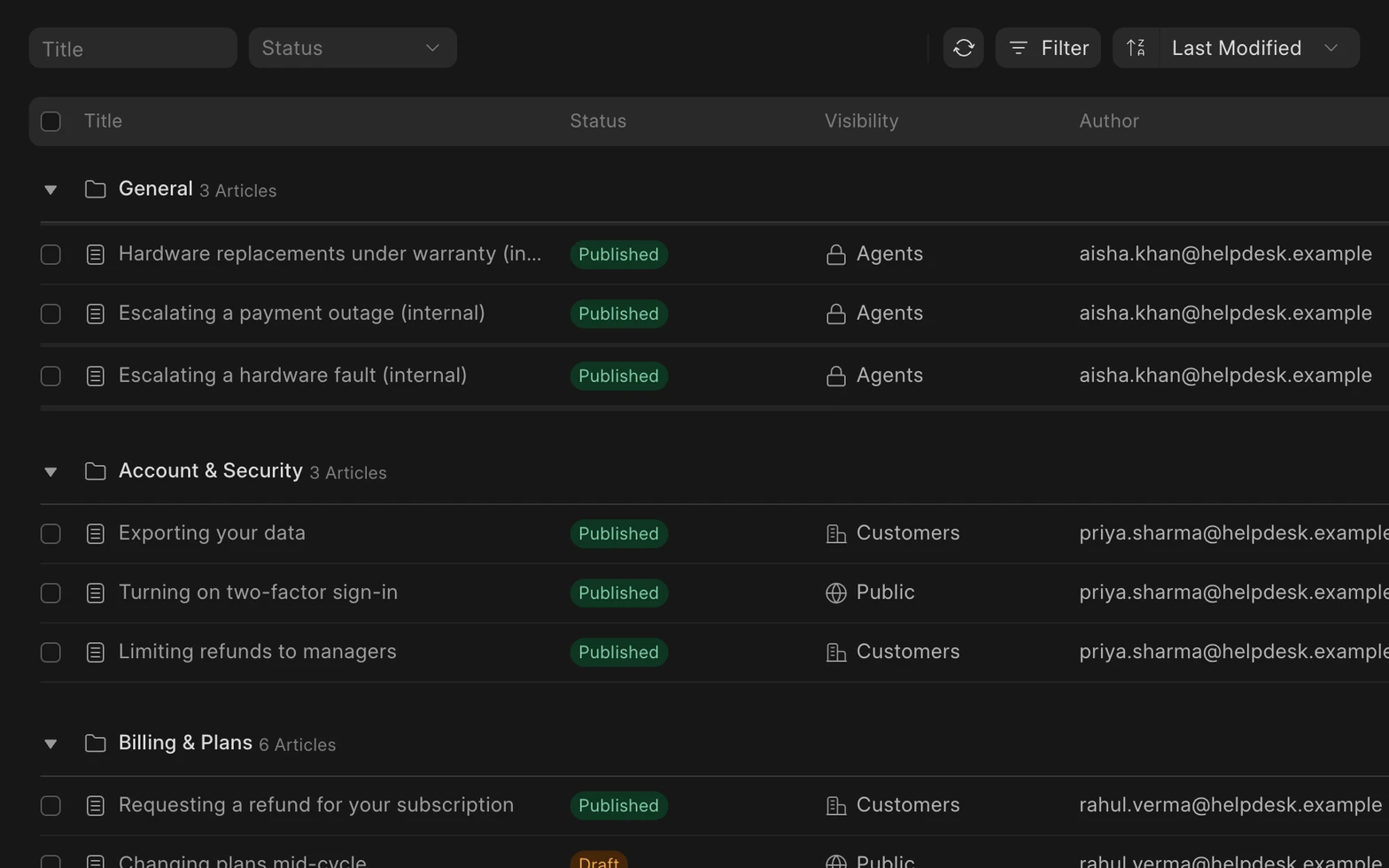The width and height of the screenshot is (1389, 868).
Task: Toggle the sort direction icon
Action: click(1136, 48)
